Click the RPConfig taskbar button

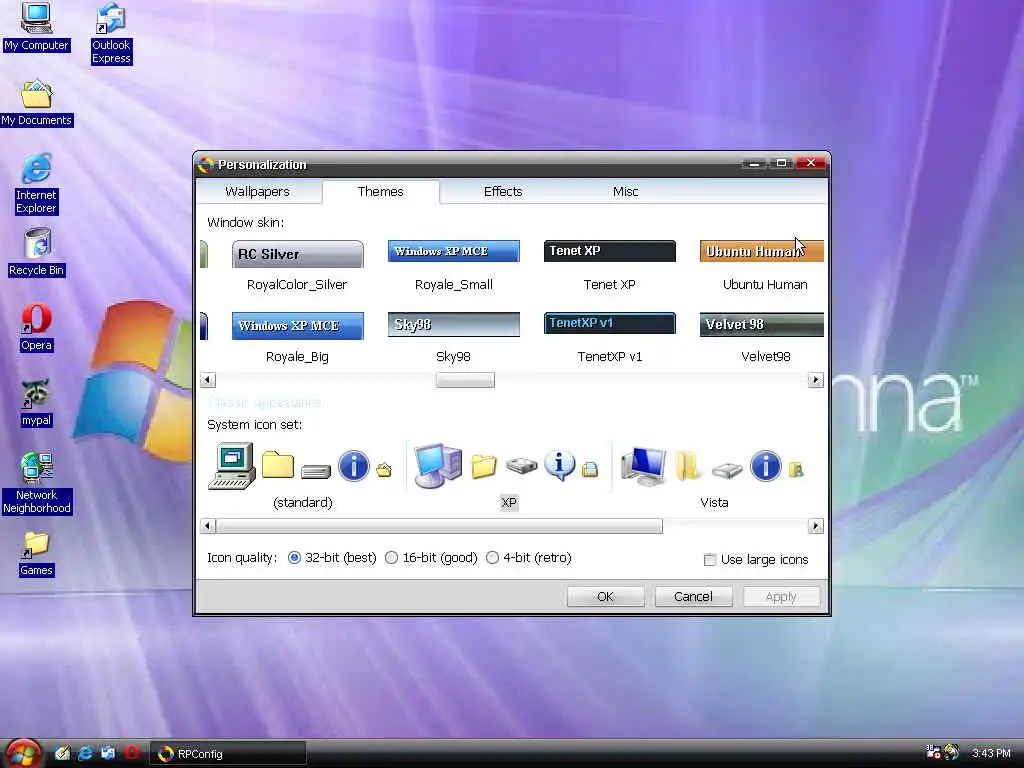[227, 754]
